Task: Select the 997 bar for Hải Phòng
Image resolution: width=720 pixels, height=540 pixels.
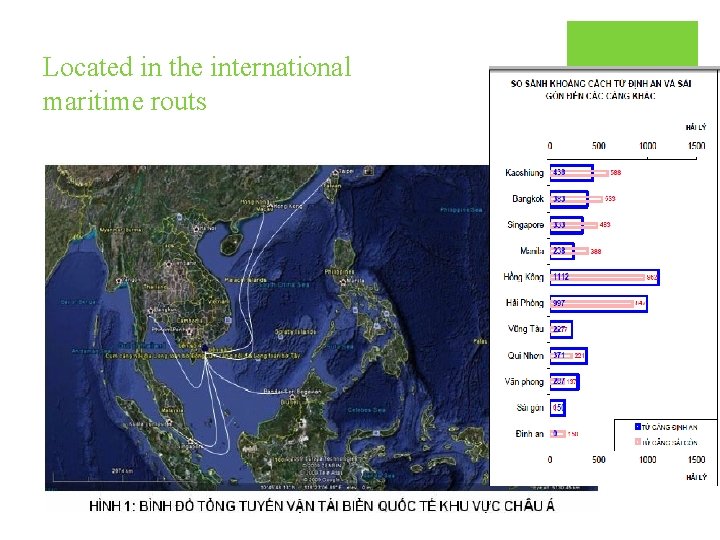Action: tap(599, 304)
